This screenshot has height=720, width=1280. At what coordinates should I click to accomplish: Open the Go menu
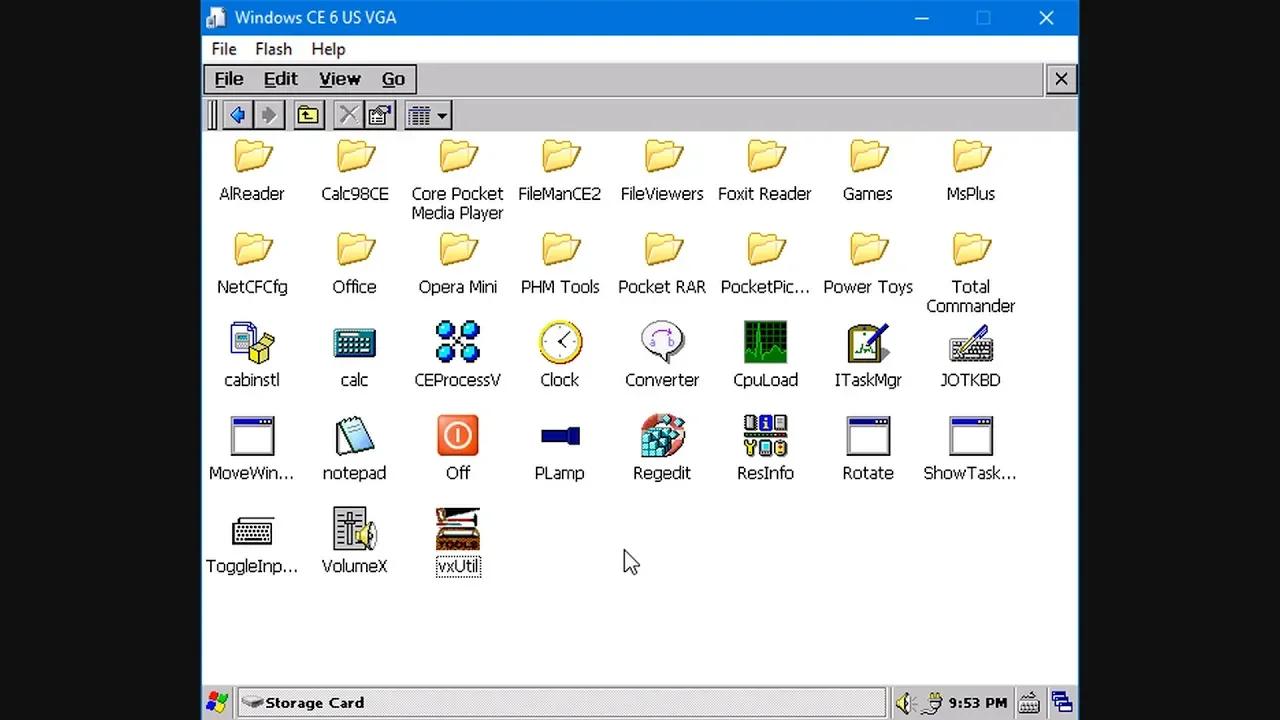(x=393, y=79)
